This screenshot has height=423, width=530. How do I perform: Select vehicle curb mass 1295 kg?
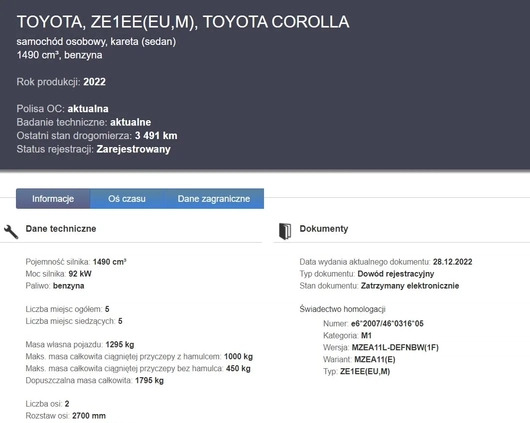tap(120, 345)
